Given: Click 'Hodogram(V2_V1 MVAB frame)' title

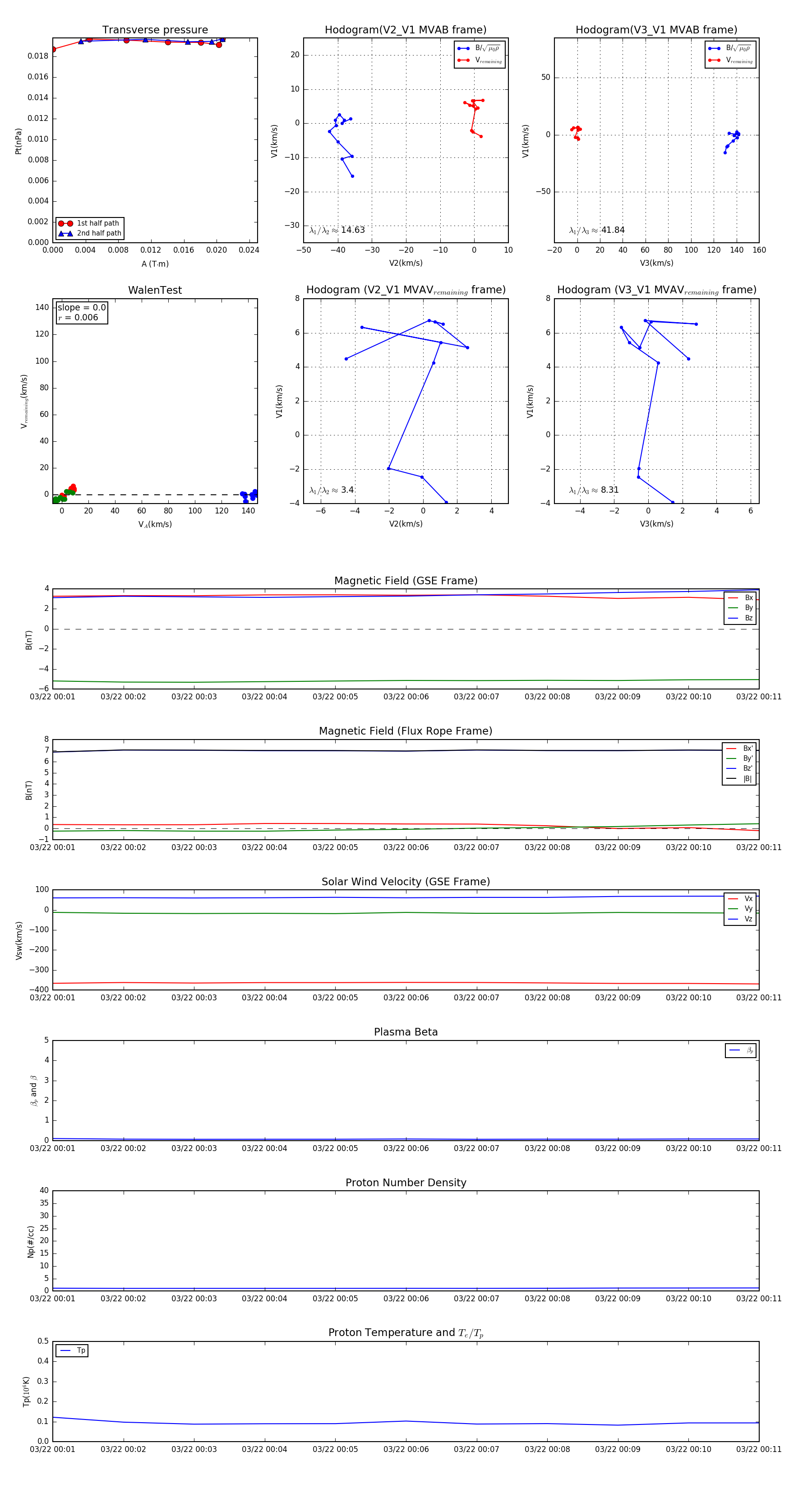Looking at the screenshot, I should [x=406, y=30].
